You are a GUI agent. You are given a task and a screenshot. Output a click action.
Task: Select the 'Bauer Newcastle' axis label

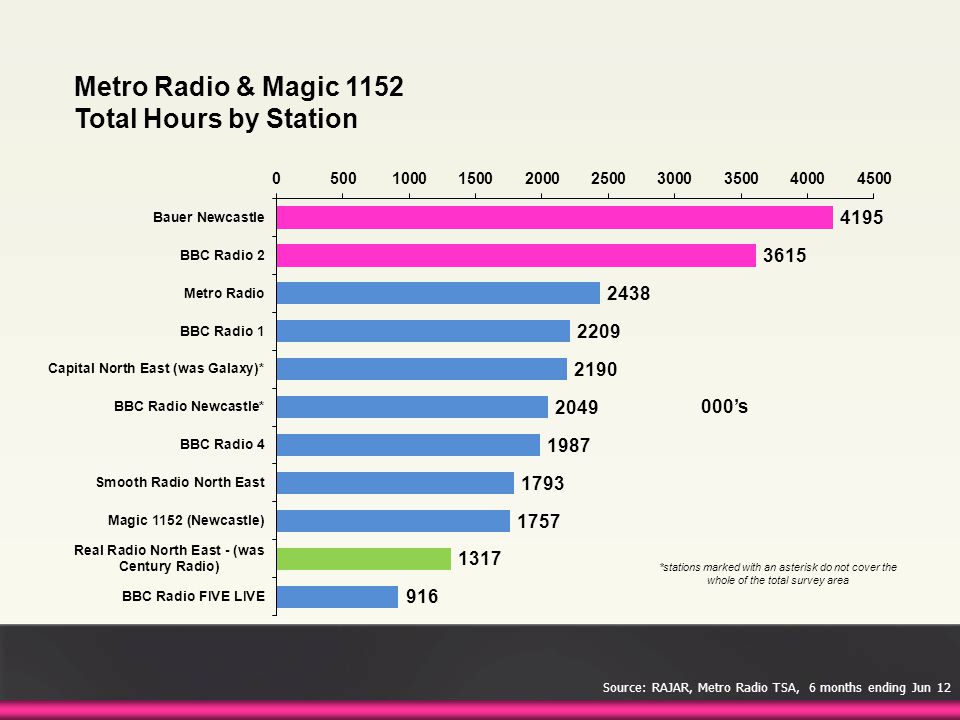point(209,217)
